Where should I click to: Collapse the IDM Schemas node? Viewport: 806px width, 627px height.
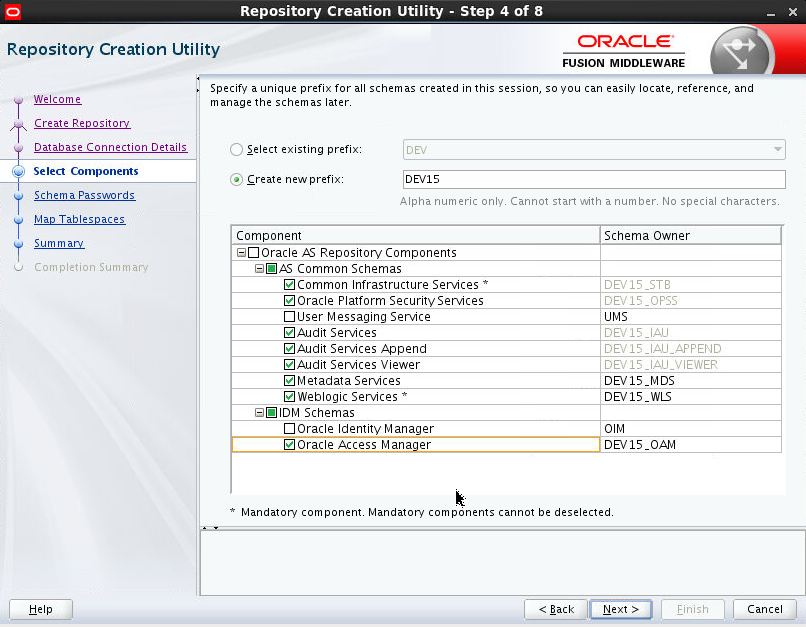pos(259,412)
